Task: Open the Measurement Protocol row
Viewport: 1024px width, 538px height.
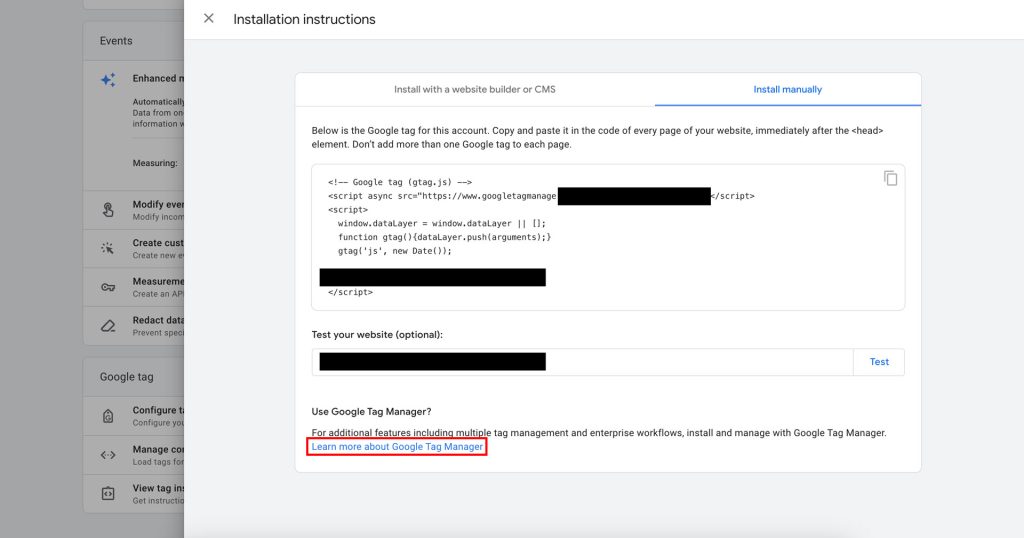Action: coord(134,287)
